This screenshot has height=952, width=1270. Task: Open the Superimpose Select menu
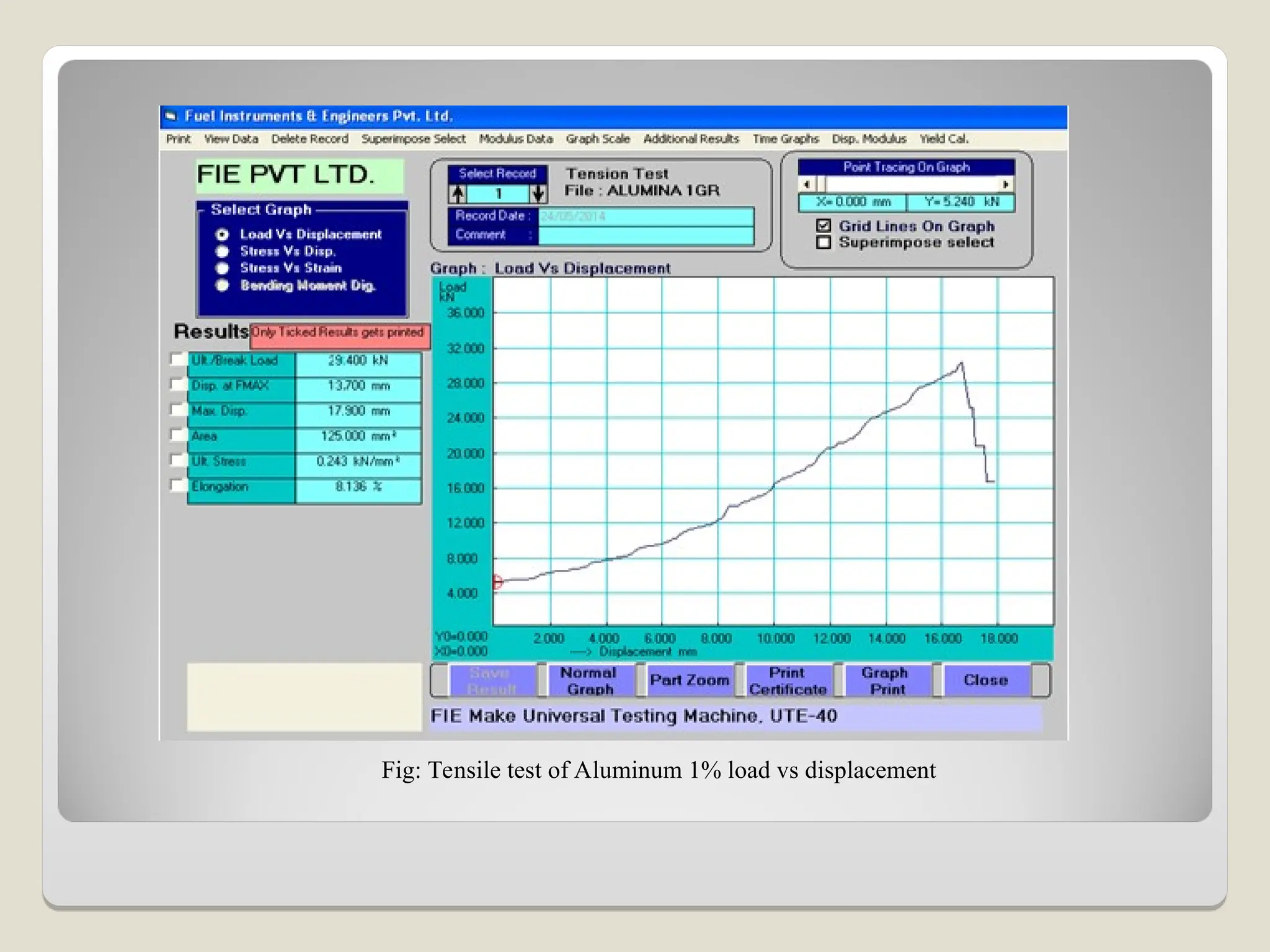click(413, 139)
